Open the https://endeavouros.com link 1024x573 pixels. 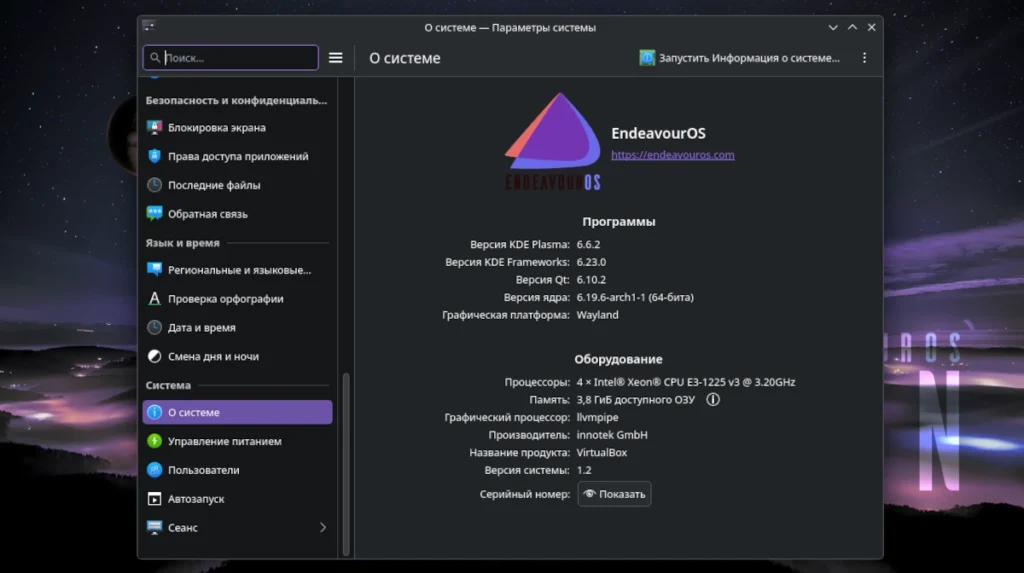click(x=673, y=155)
